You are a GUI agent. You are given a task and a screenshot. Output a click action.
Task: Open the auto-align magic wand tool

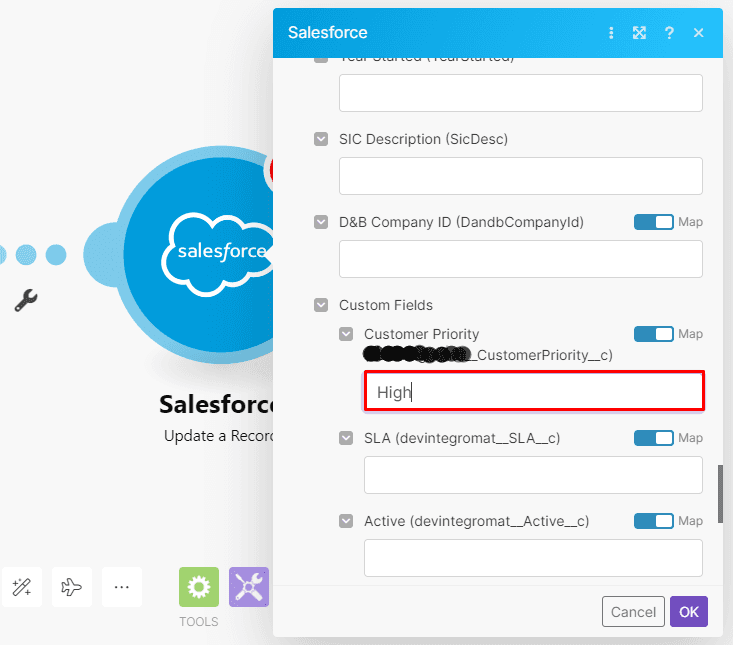(22, 587)
